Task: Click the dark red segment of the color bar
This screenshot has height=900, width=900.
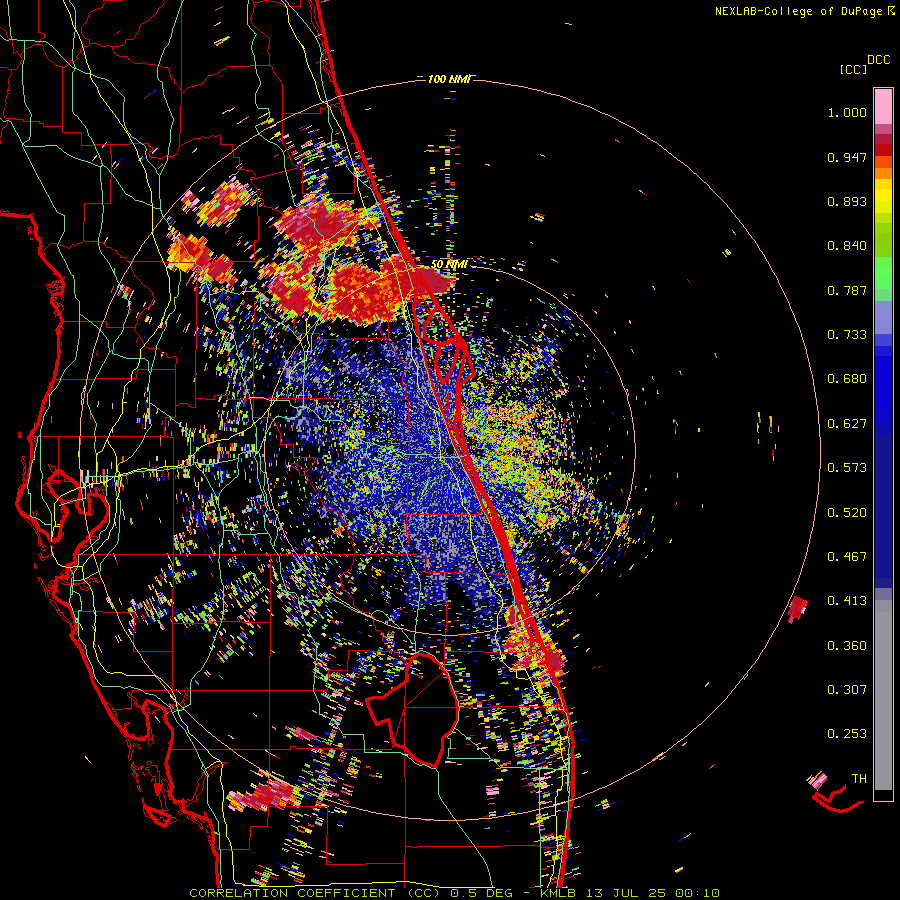Action: pos(883,149)
